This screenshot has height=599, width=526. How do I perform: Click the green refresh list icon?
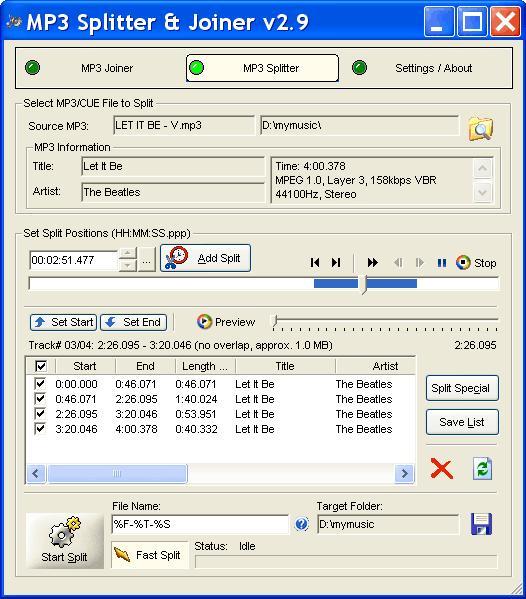pyautogui.click(x=482, y=469)
